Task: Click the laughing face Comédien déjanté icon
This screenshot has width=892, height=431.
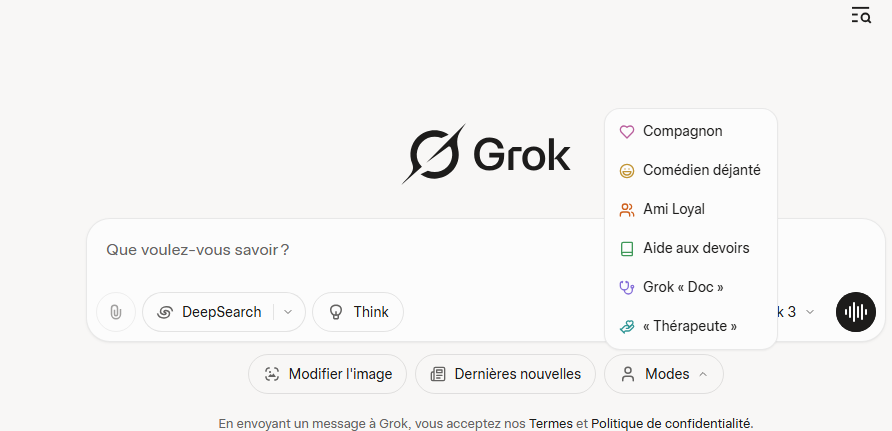Action: pyautogui.click(x=626, y=171)
